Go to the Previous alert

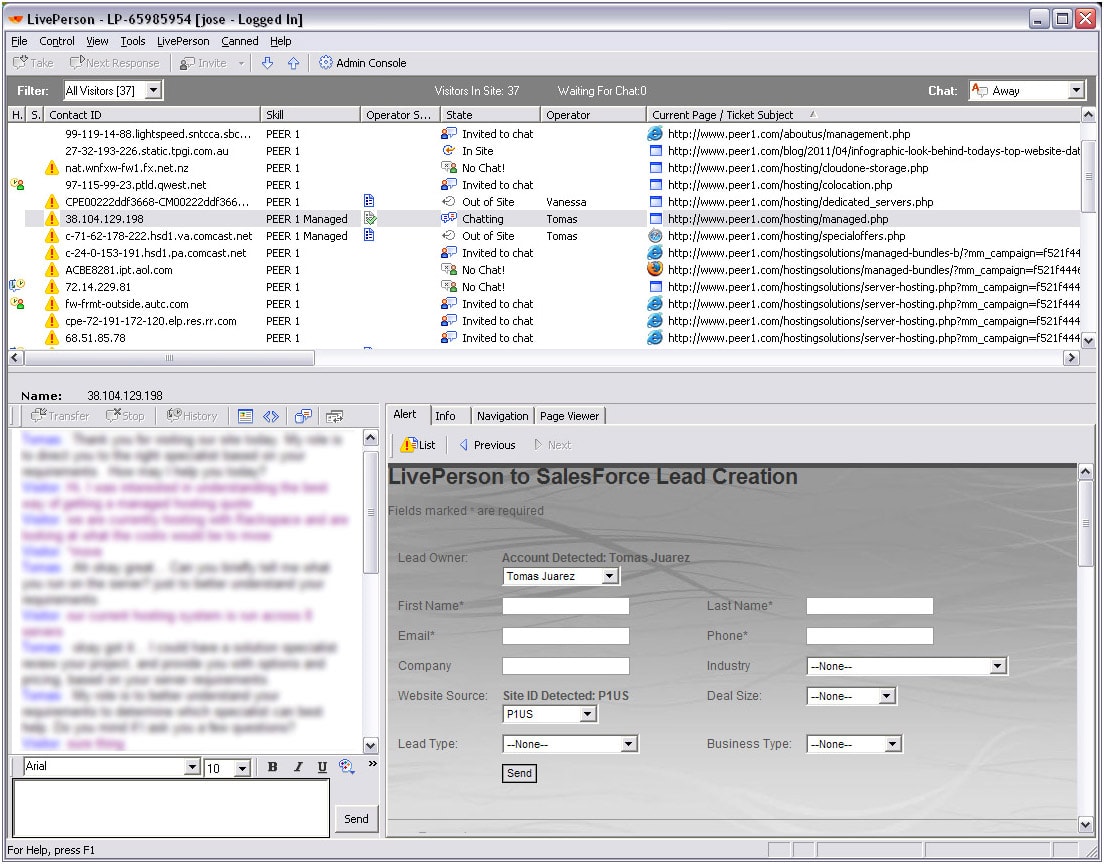(487, 445)
